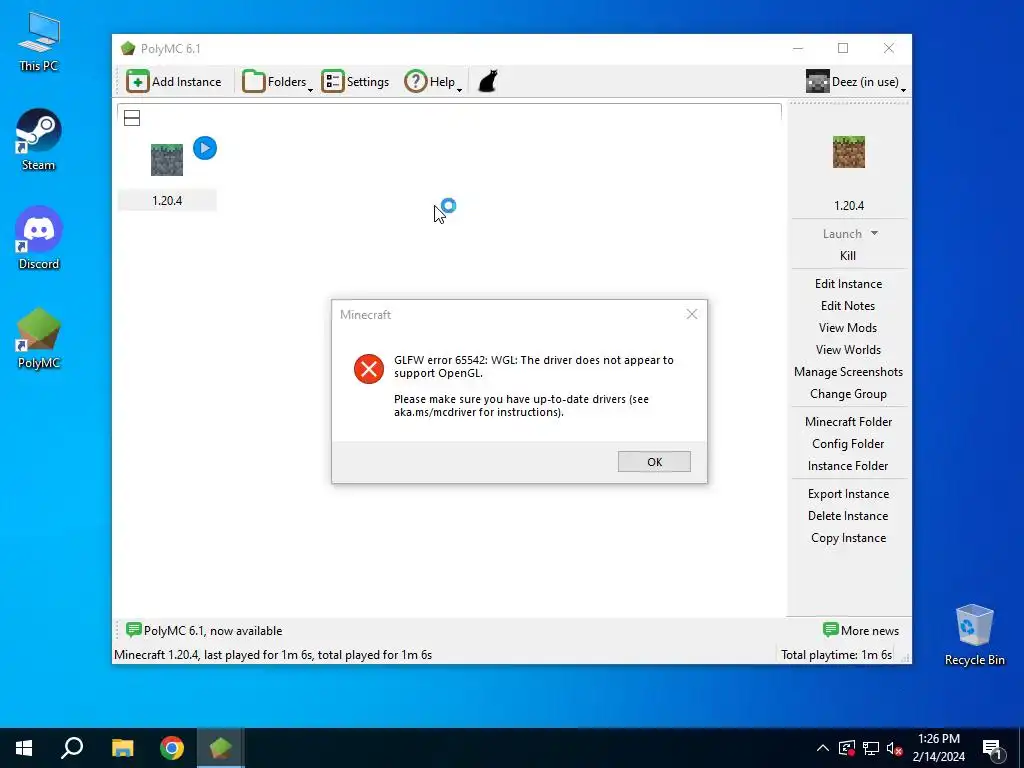Select the Steam desktop shortcut
The width and height of the screenshot is (1024, 768).
point(39,140)
